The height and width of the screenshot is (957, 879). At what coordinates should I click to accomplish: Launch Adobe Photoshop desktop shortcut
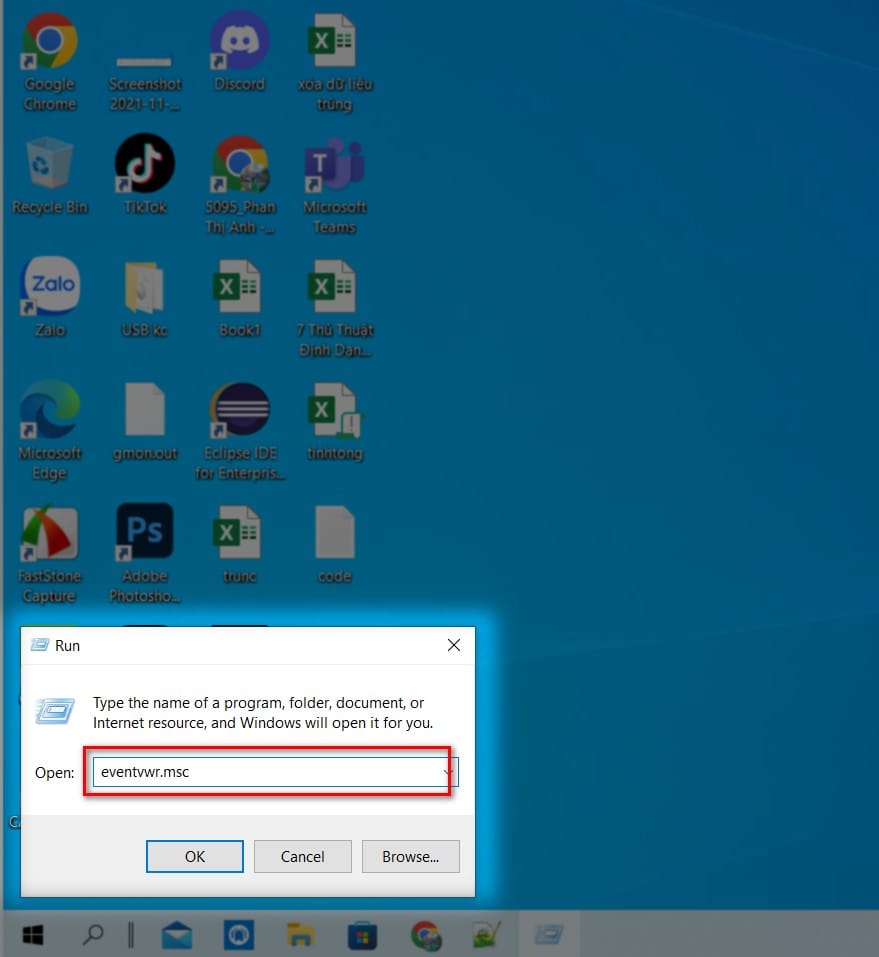[145, 553]
